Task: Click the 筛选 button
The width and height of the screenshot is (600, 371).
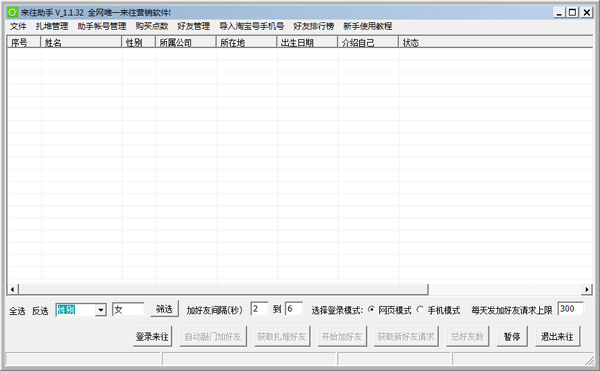Action: (165, 309)
